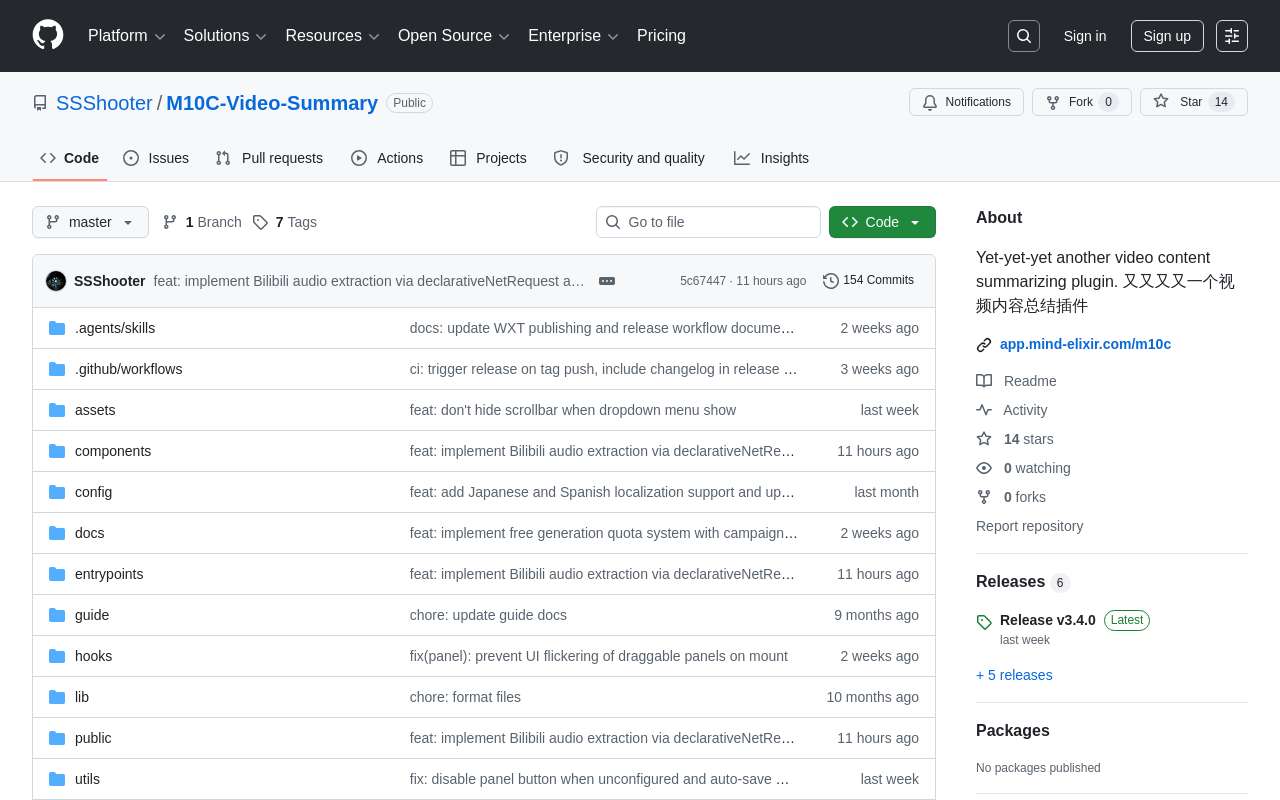Open the Solutions dropdown menu

point(225,36)
